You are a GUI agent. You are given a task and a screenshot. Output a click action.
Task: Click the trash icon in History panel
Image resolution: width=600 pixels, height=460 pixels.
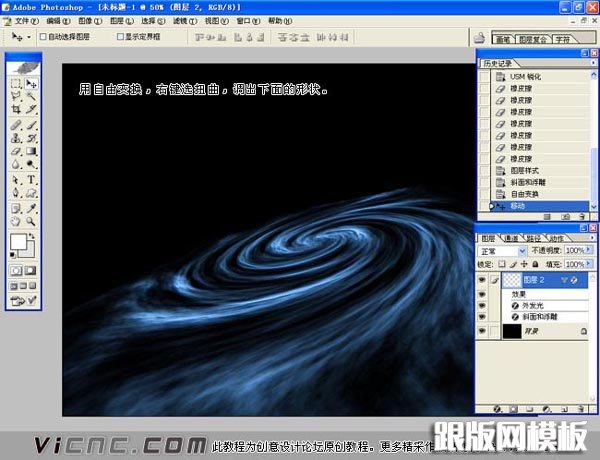point(582,217)
